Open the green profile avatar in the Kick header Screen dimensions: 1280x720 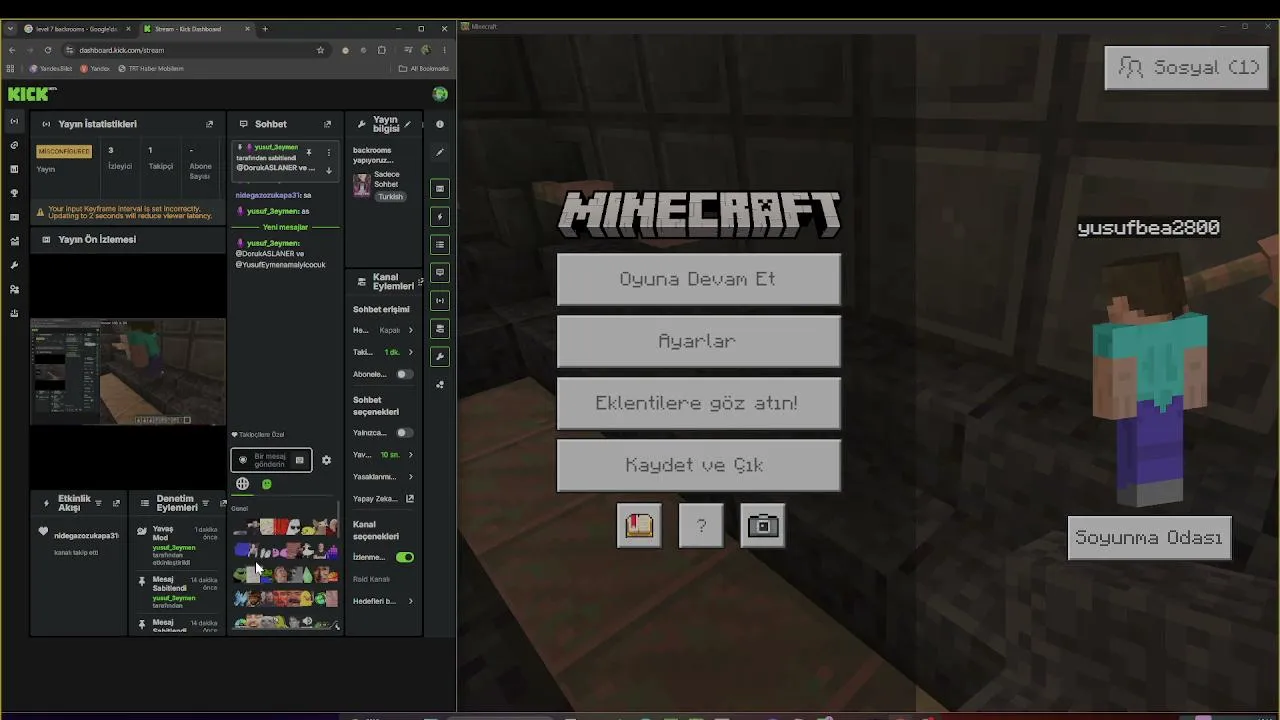tap(440, 94)
